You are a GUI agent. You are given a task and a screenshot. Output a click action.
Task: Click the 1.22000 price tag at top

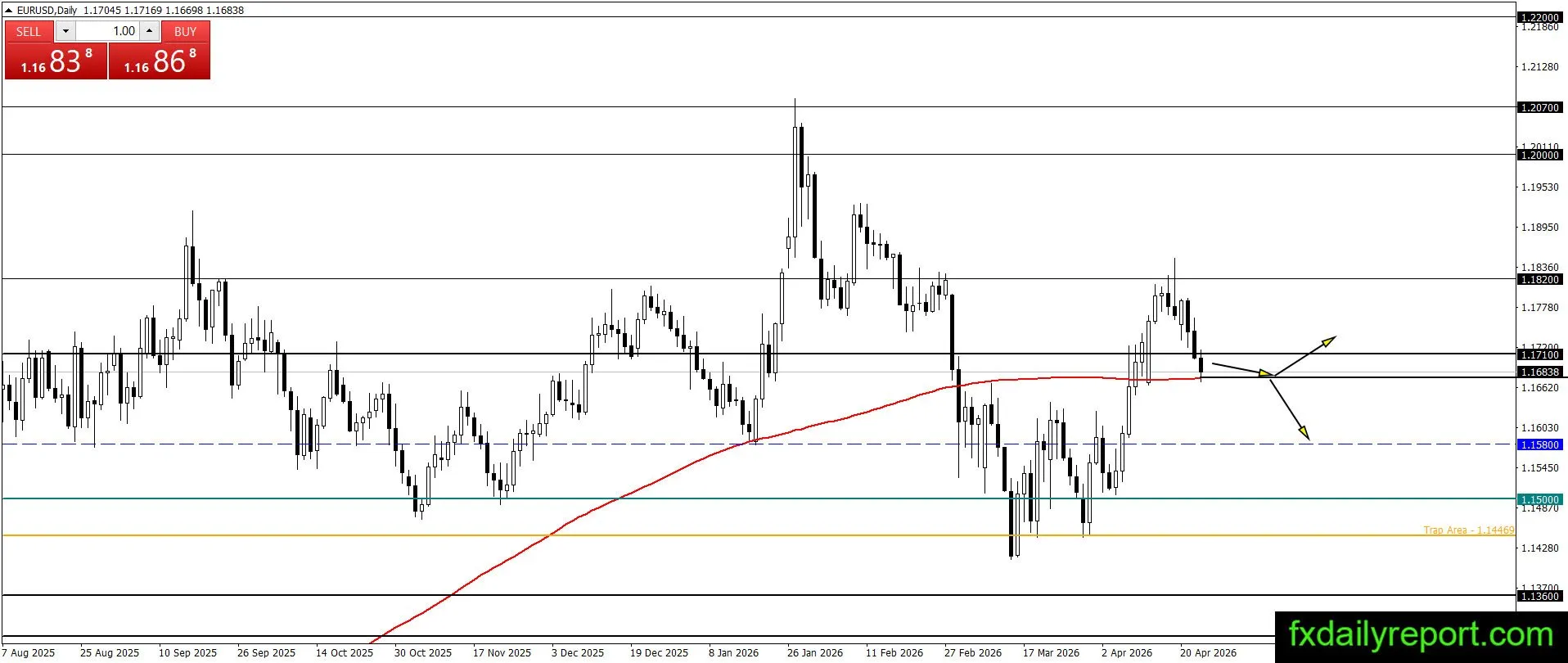(x=1539, y=17)
